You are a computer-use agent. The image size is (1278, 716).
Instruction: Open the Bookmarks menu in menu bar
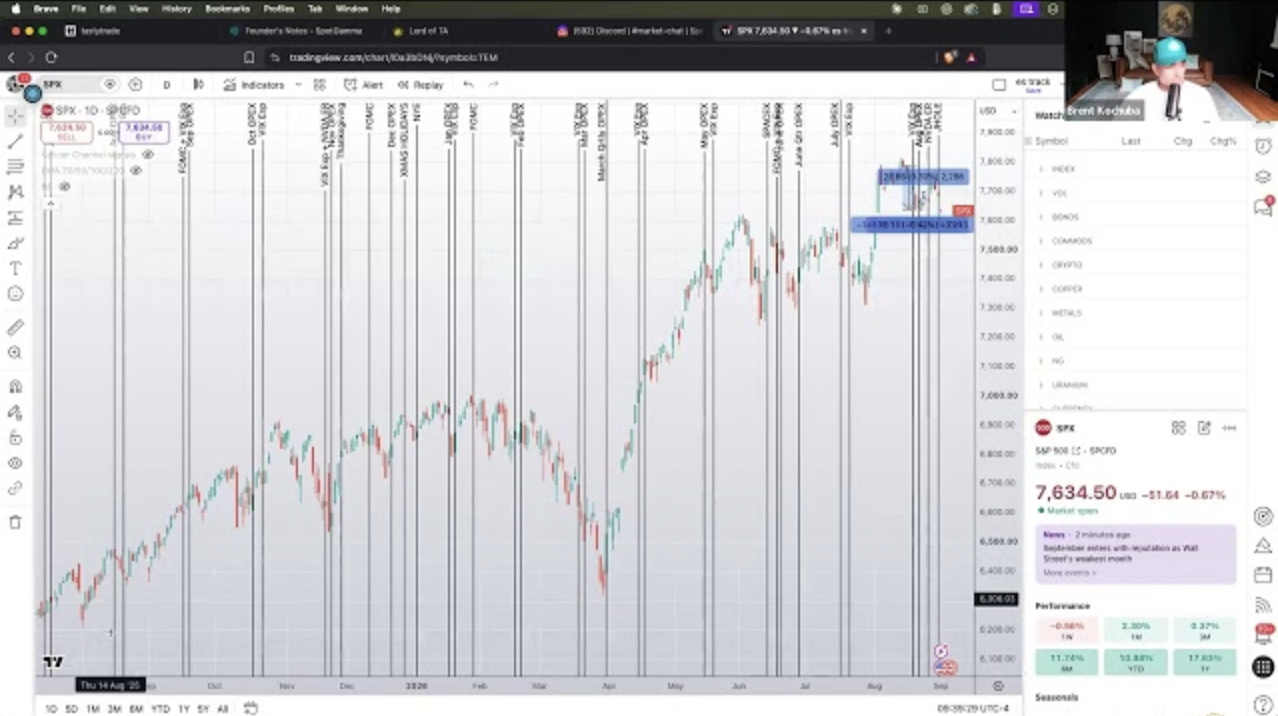pos(227,8)
